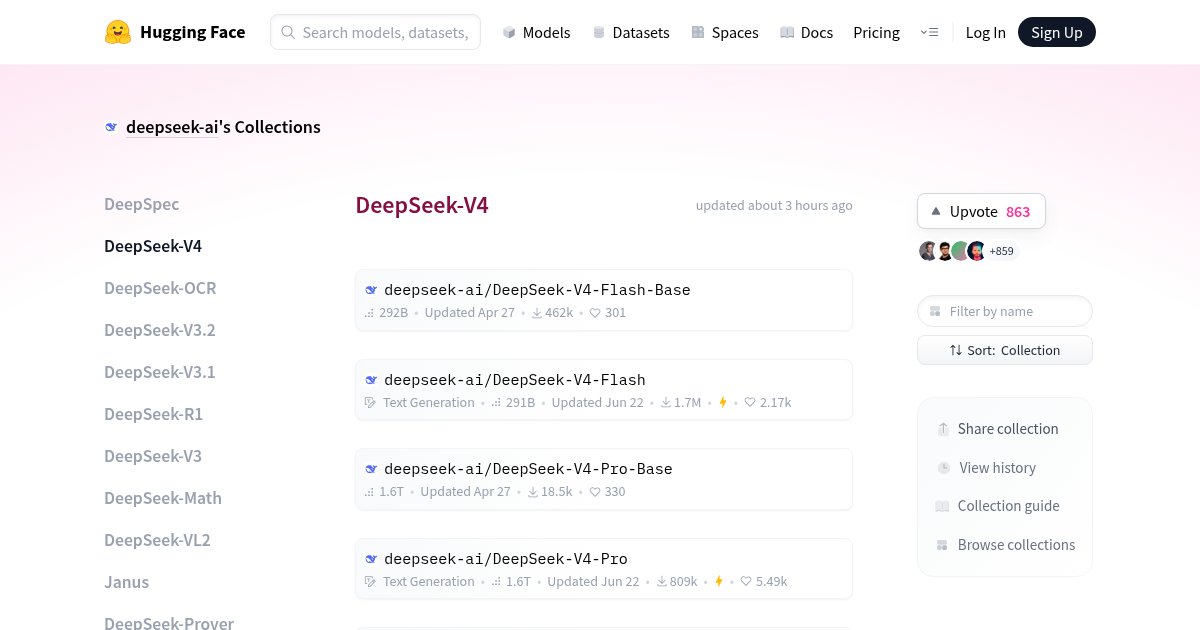
Task: Select the DeepSeek-R1 collection
Action: (x=154, y=414)
